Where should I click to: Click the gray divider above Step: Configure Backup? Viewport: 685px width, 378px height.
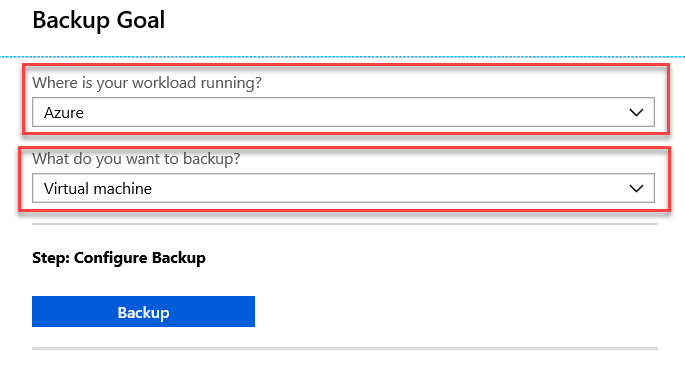click(x=345, y=224)
